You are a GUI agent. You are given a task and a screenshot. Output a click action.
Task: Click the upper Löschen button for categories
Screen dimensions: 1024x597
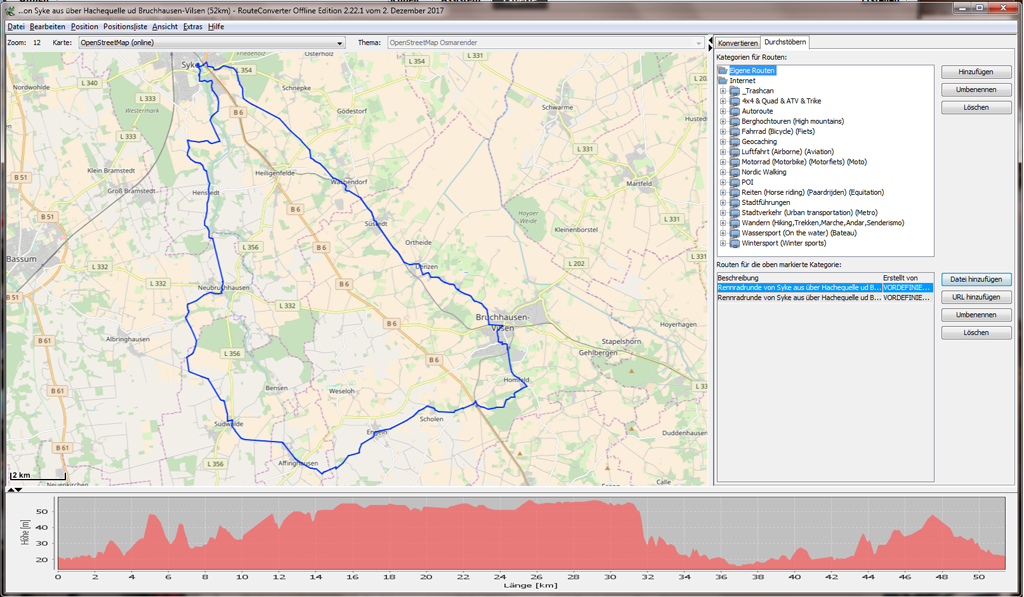click(x=976, y=107)
